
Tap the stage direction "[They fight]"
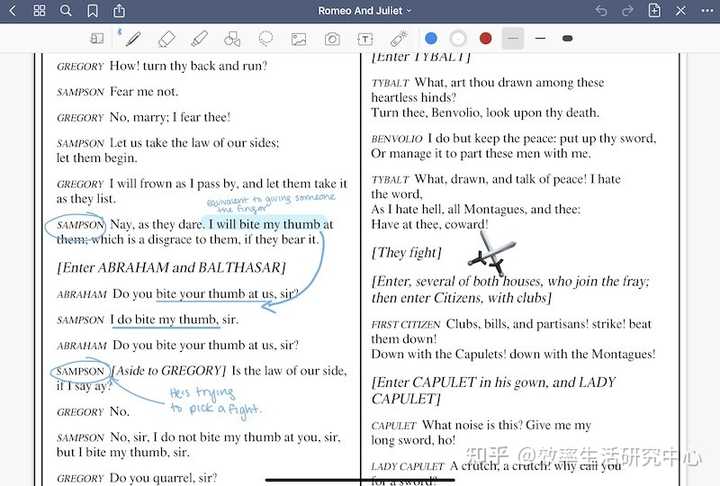[x=406, y=253]
